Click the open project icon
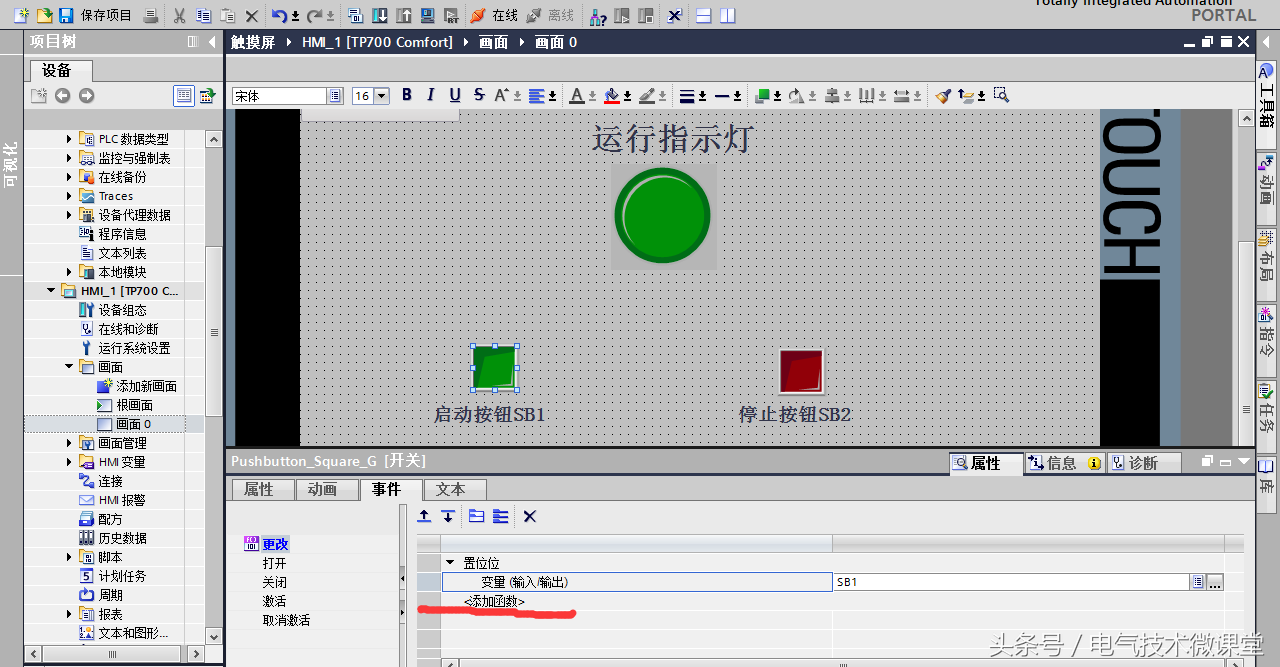Image resolution: width=1280 pixels, height=667 pixels. coord(44,15)
